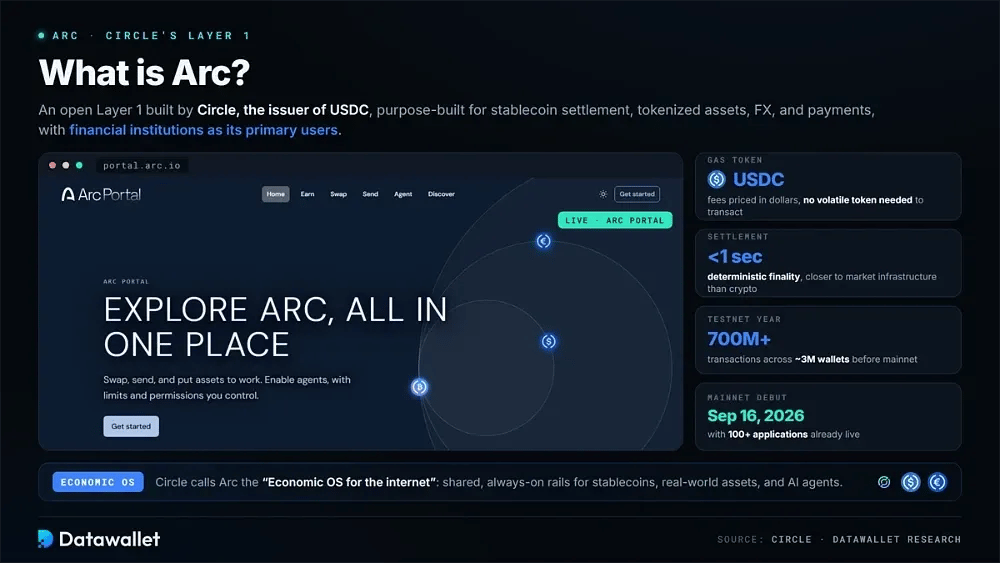This screenshot has width=1000, height=563.
Task: Click the green circular icon in Economic OS bar
Action: 884,482
